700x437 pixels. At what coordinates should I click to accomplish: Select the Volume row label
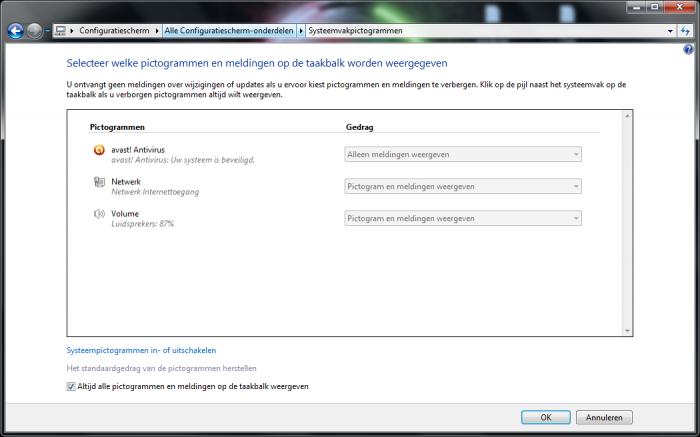click(x=125, y=214)
